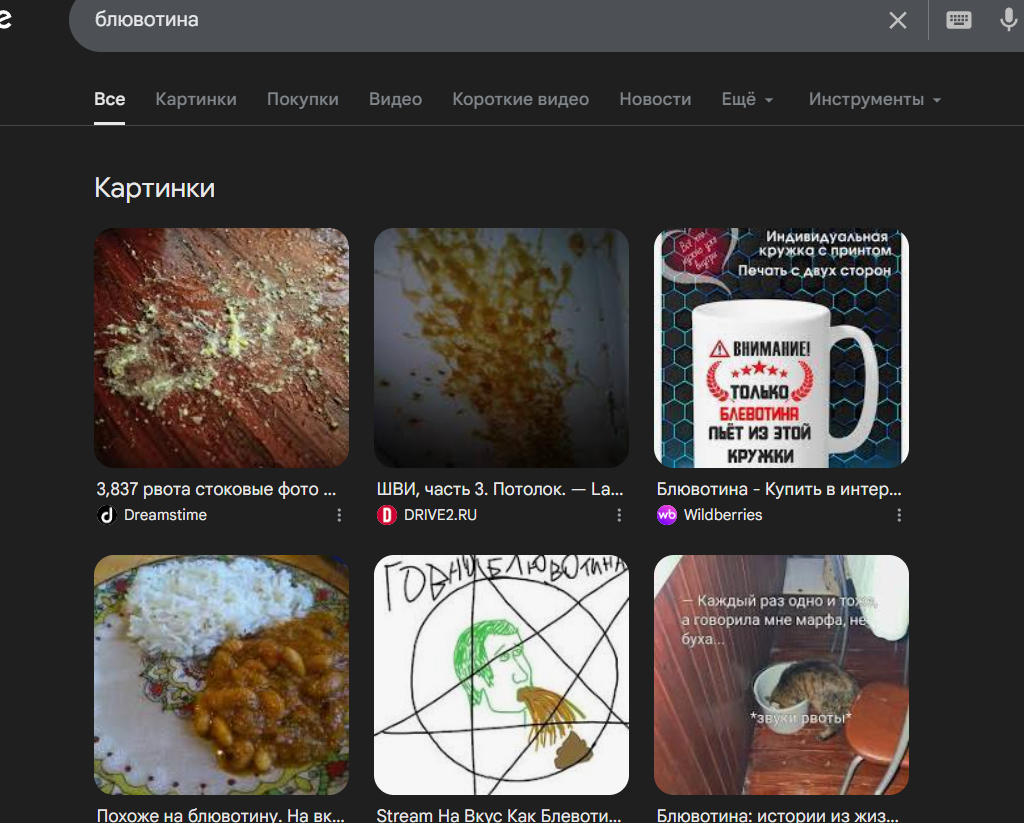The height and width of the screenshot is (823, 1024).
Task: Click the Wildberries source icon
Action: pos(667,515)
